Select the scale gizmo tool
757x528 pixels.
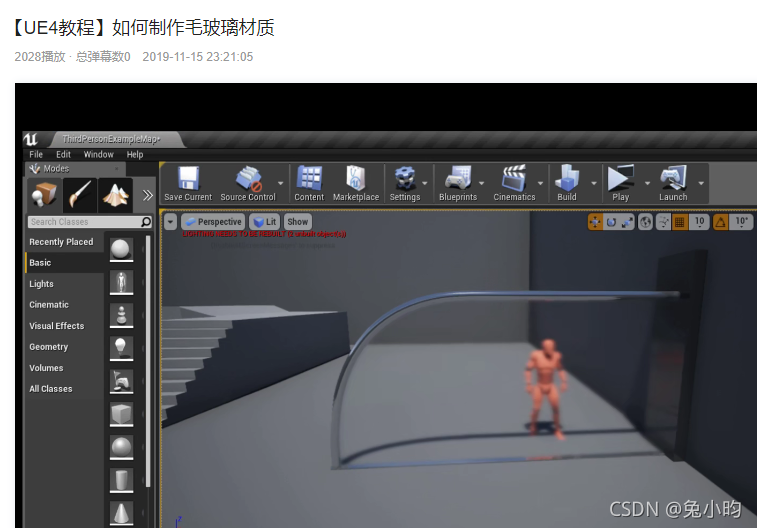click(x=627, y=222)
